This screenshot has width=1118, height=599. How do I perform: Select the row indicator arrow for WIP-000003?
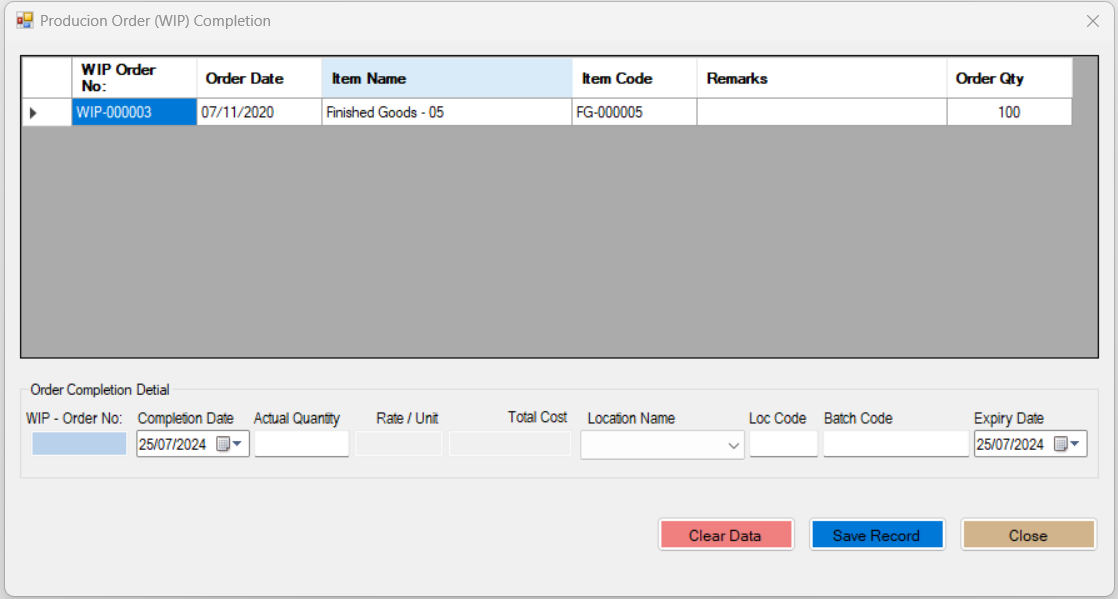pos(34,113)
